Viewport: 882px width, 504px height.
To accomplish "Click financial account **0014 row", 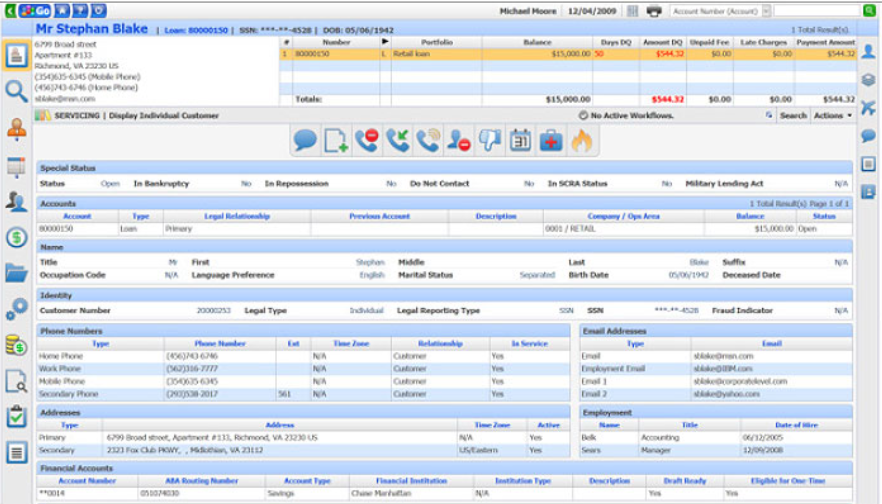I will 444,493.
